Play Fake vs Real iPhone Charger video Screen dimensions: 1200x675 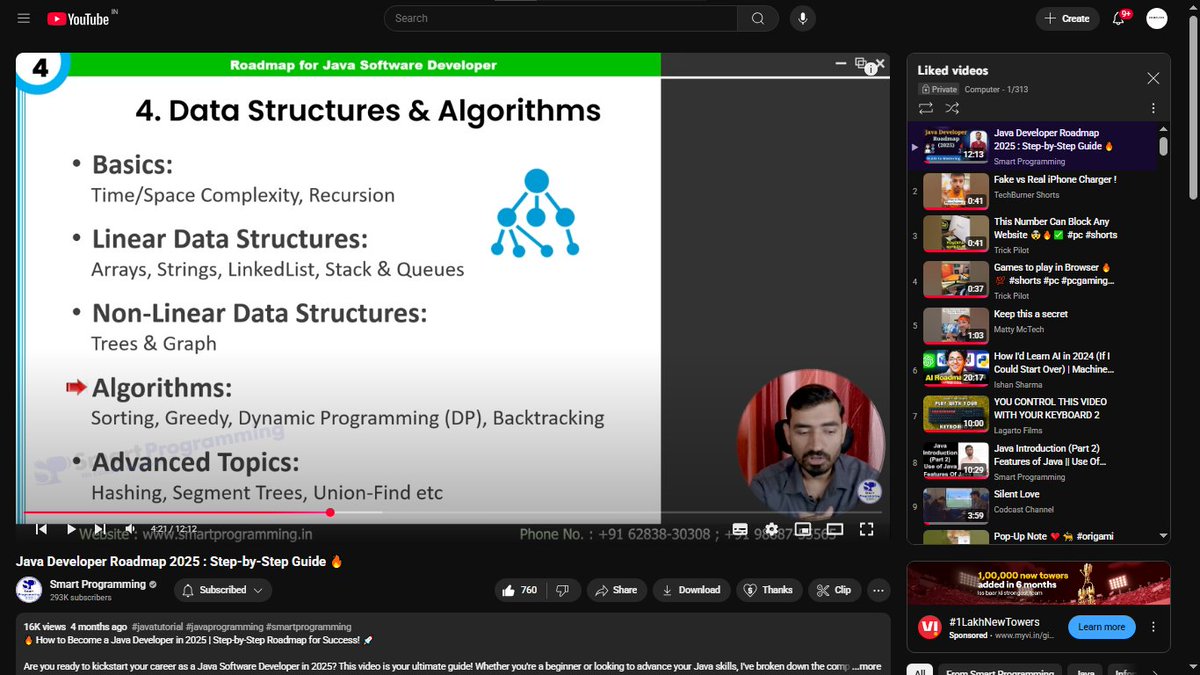coord(1031,190)
